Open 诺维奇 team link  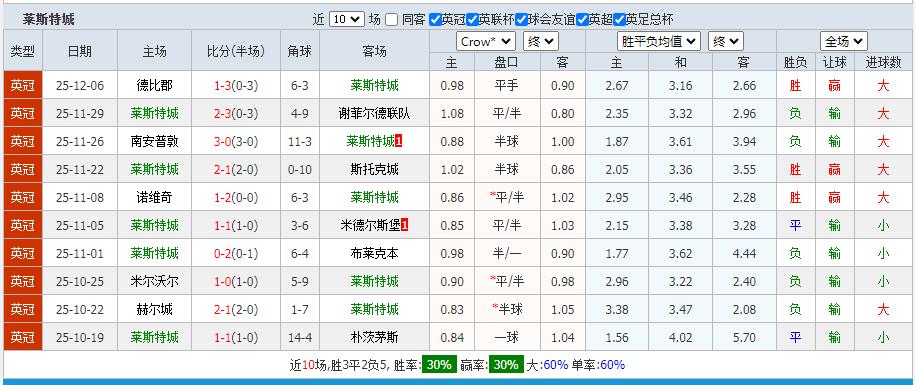154,198
